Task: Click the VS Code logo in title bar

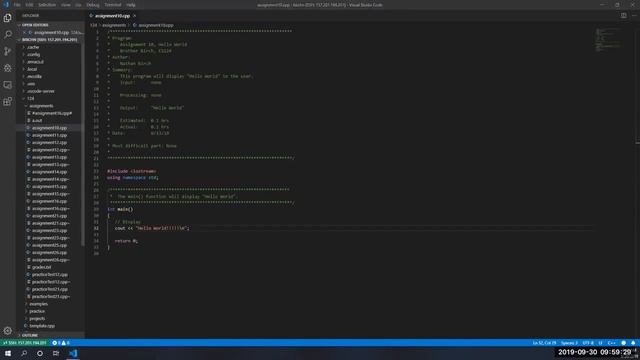Action: coord(6,4)
